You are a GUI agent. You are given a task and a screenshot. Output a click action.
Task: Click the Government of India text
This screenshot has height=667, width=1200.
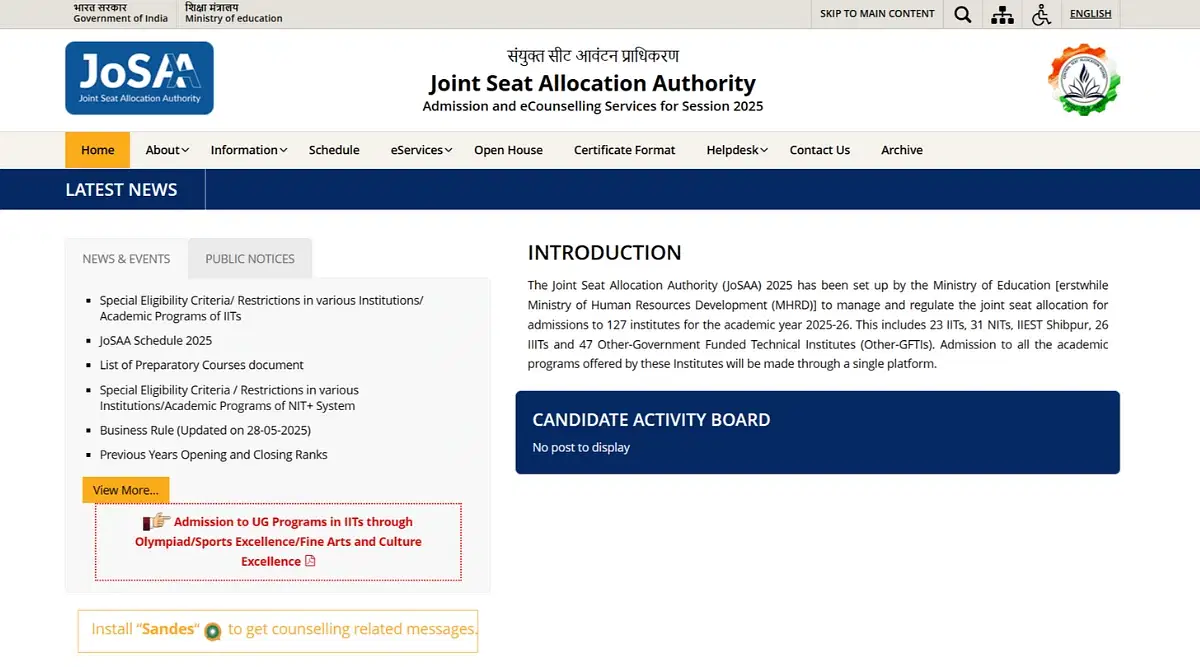(121, 19)
